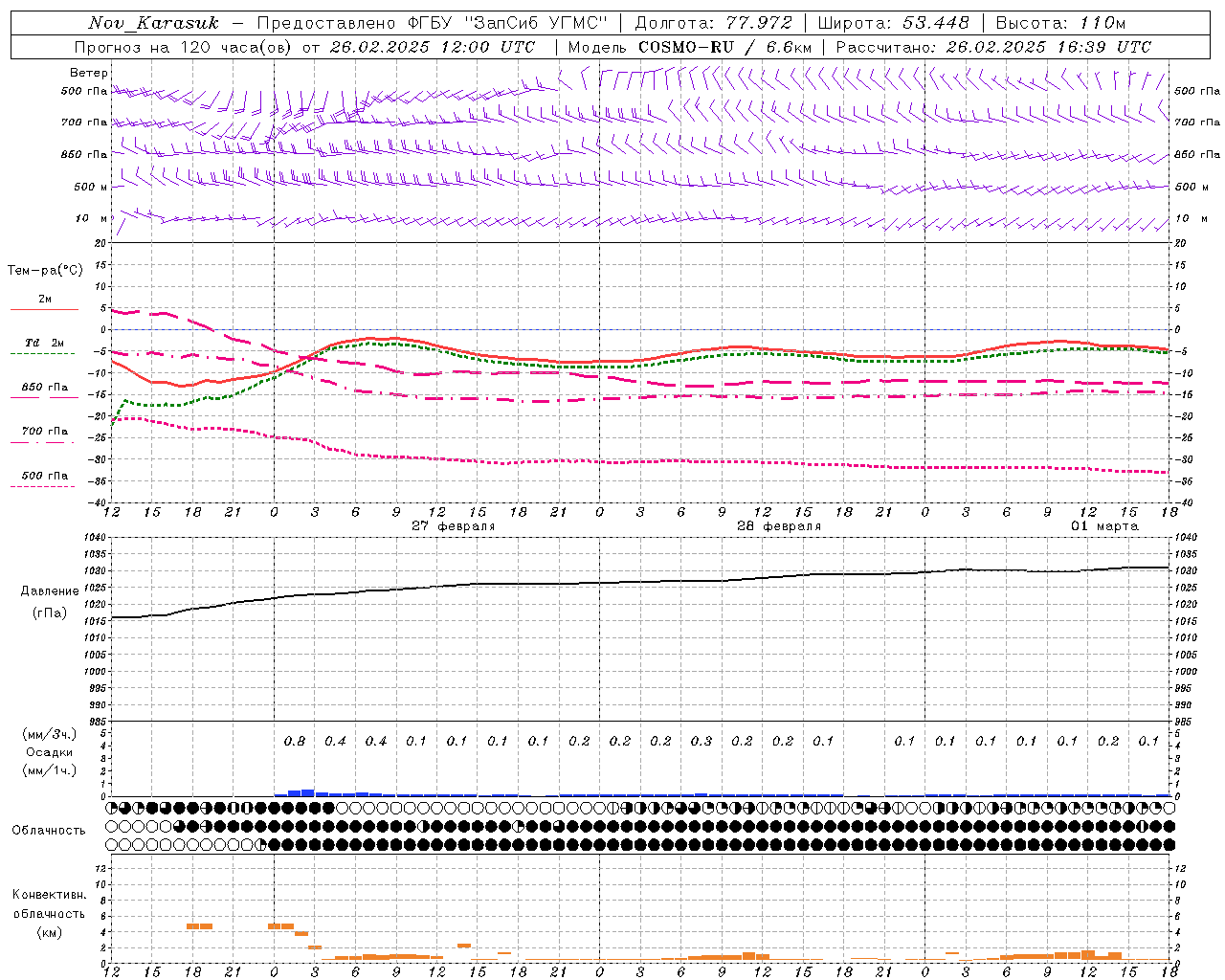Screen dimensions: 1225x980
Task: Click the '28 февраля' date label
Action: (779, 526)
